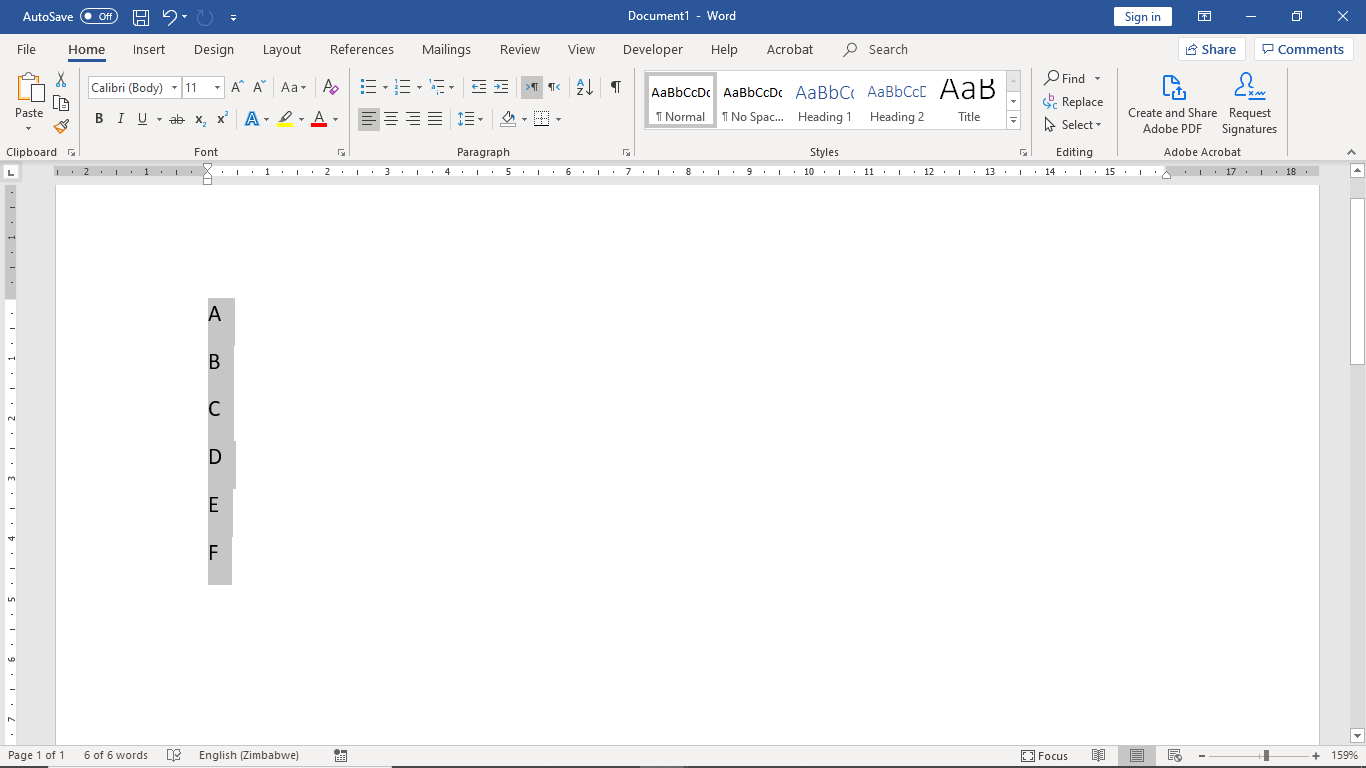Toggle Bold formatting

click(x=99, y=119)
